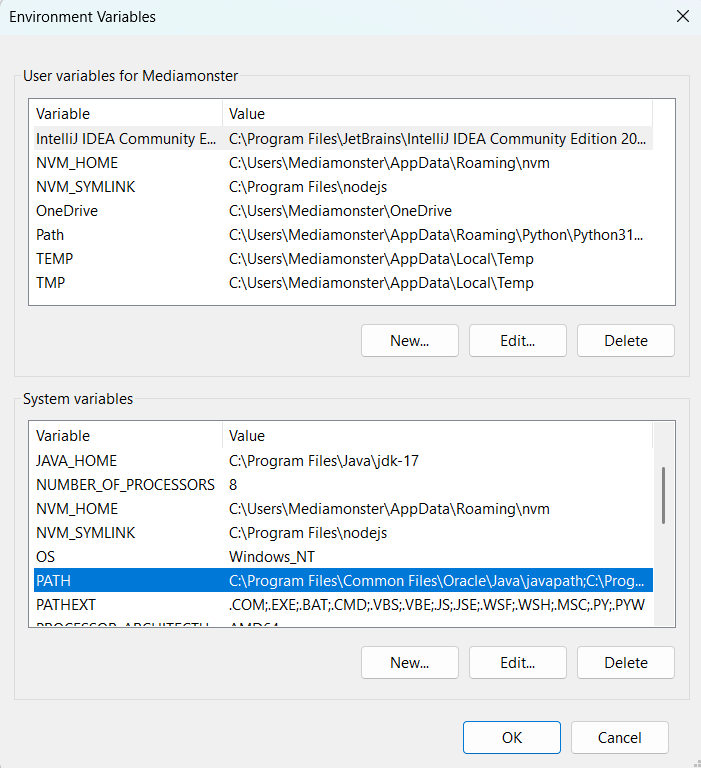Image resolution: width=701 pixels, height=768 pixels.
Task: Select the NUMBER_OF_PROCESSORS system variable
Action: (x=343, y=484)
